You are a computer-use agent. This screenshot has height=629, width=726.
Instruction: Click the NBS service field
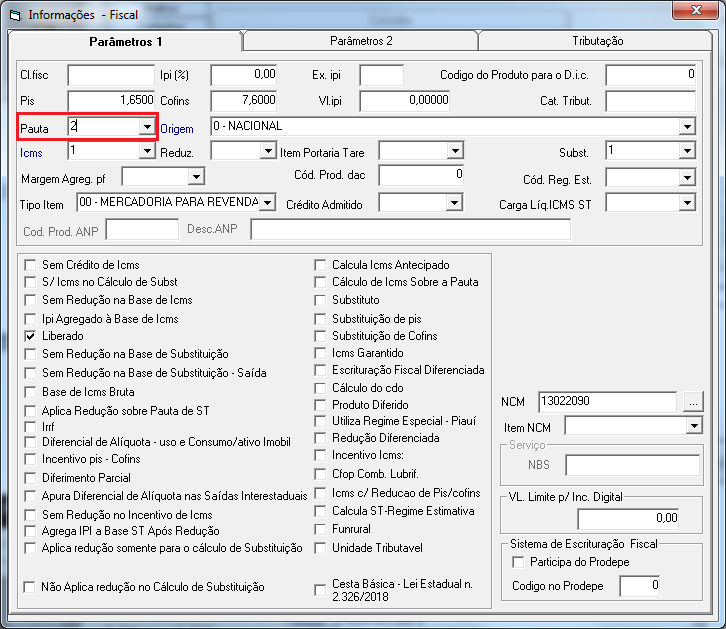[x=632, y=465]
